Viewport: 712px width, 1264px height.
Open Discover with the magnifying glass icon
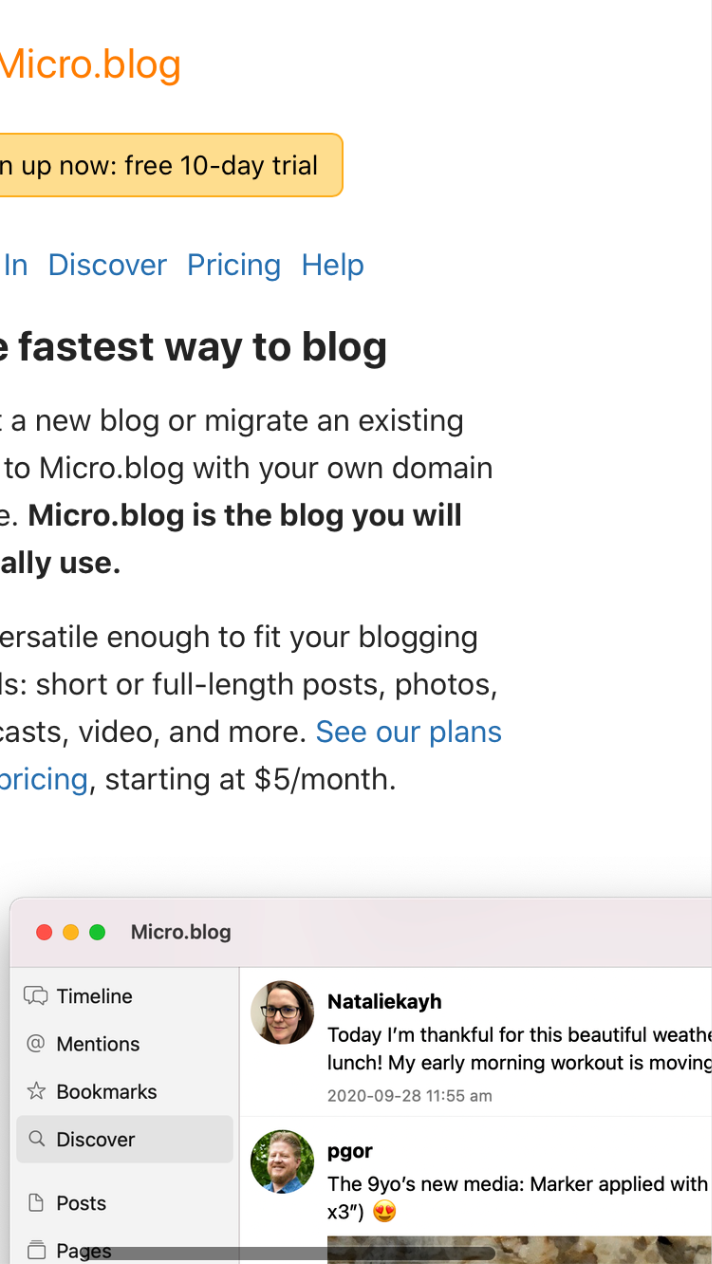click(36, 1139)
